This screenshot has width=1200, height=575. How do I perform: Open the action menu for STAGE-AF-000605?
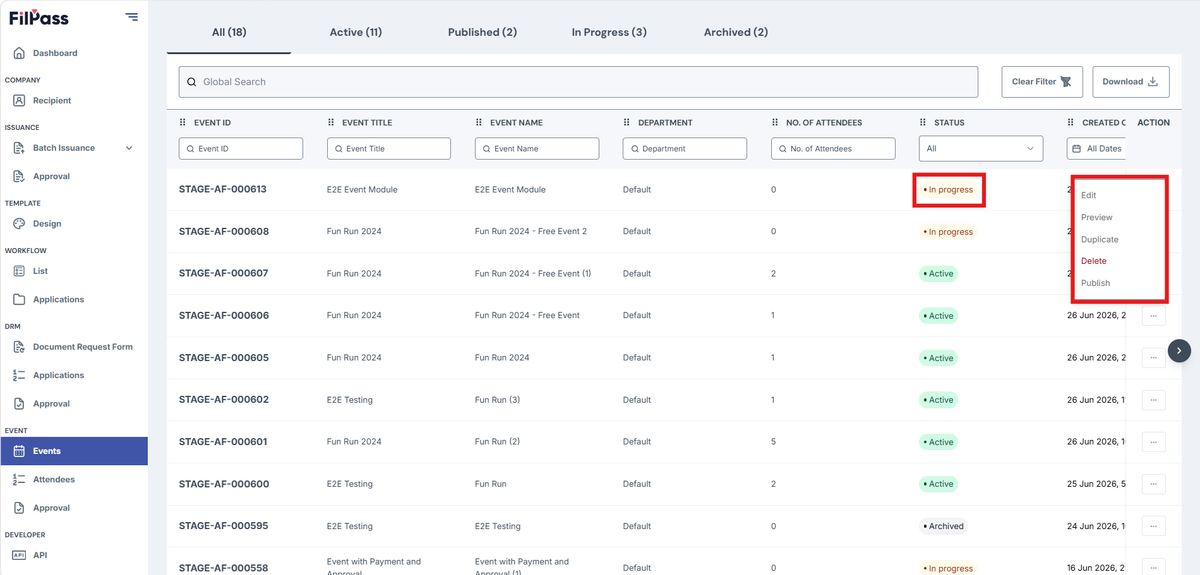tap(1153, 358)
